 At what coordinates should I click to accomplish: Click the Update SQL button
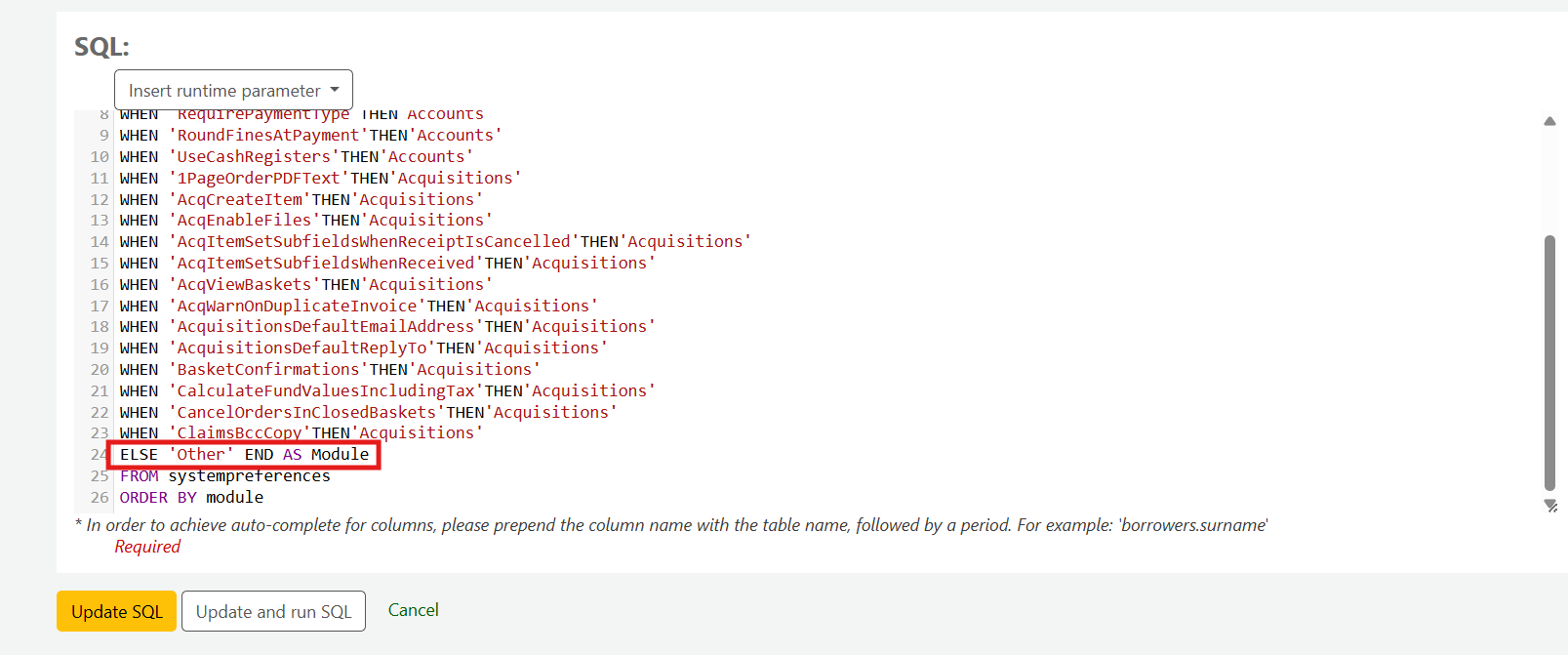click(116, 612)
